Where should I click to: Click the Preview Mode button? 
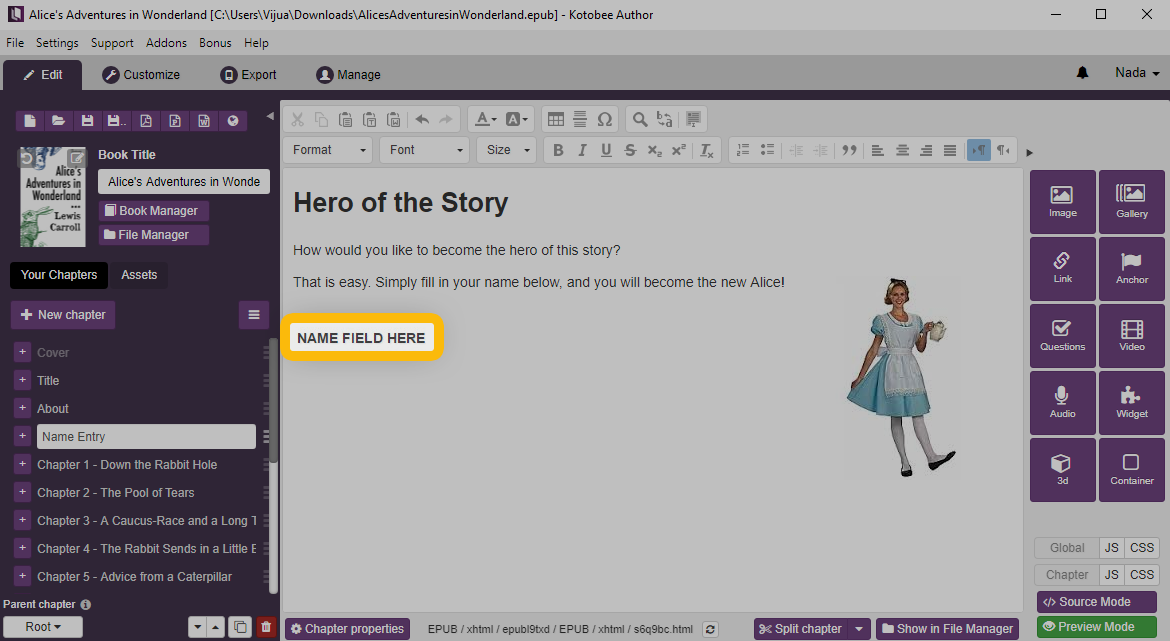[1096, 627]
